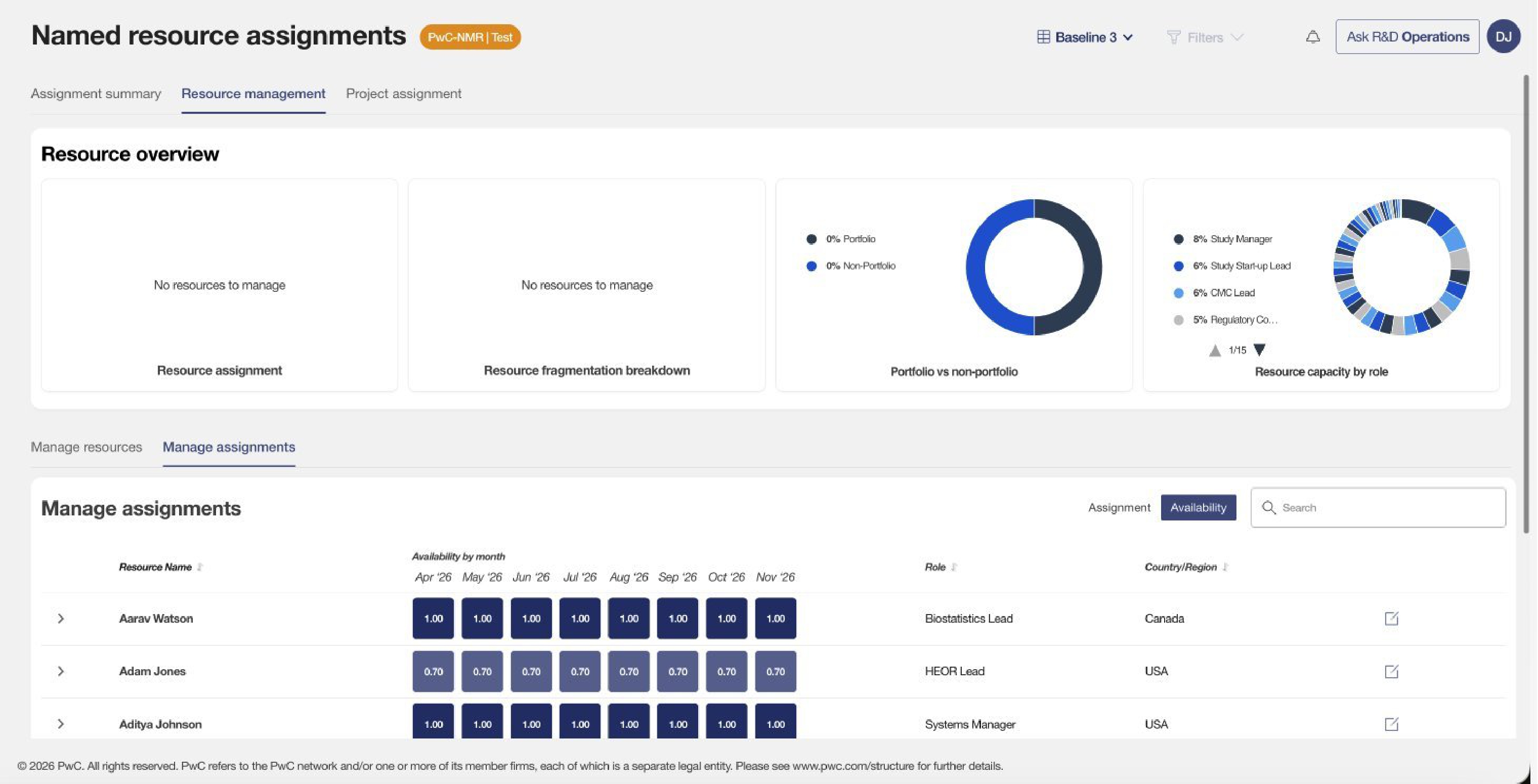1538x784 pixels.
Task: Expand Aarav Watson row
Action: [x=60, y=619]
